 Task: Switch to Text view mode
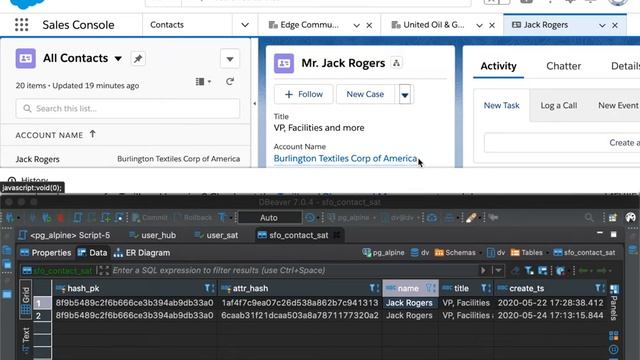tap(26, 340)
